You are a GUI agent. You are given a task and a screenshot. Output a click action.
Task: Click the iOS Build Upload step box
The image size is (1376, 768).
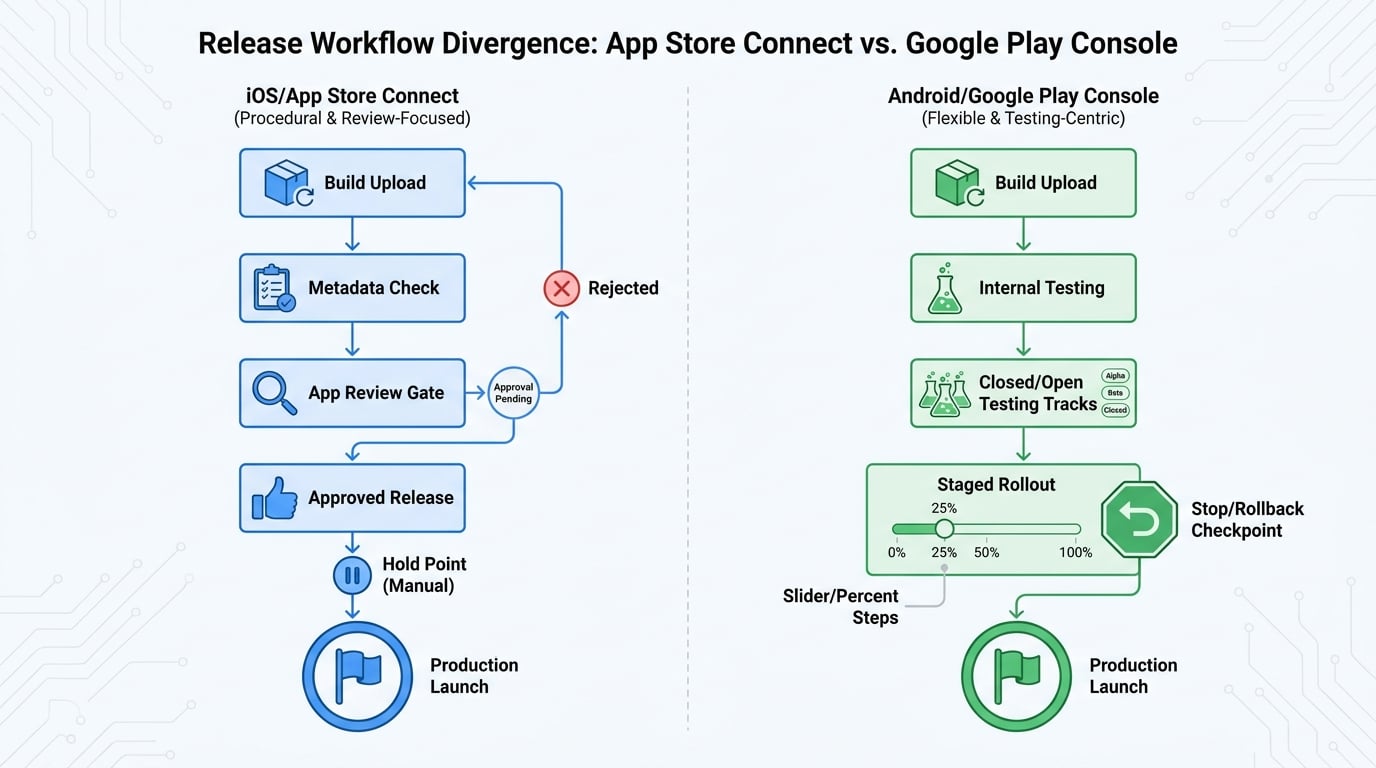tap(352, 183)
